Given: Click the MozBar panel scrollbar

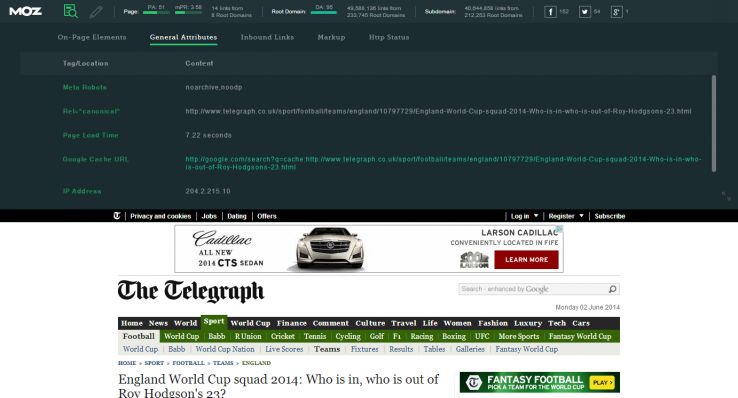Looking at the screenshot, I should (714, 123).
